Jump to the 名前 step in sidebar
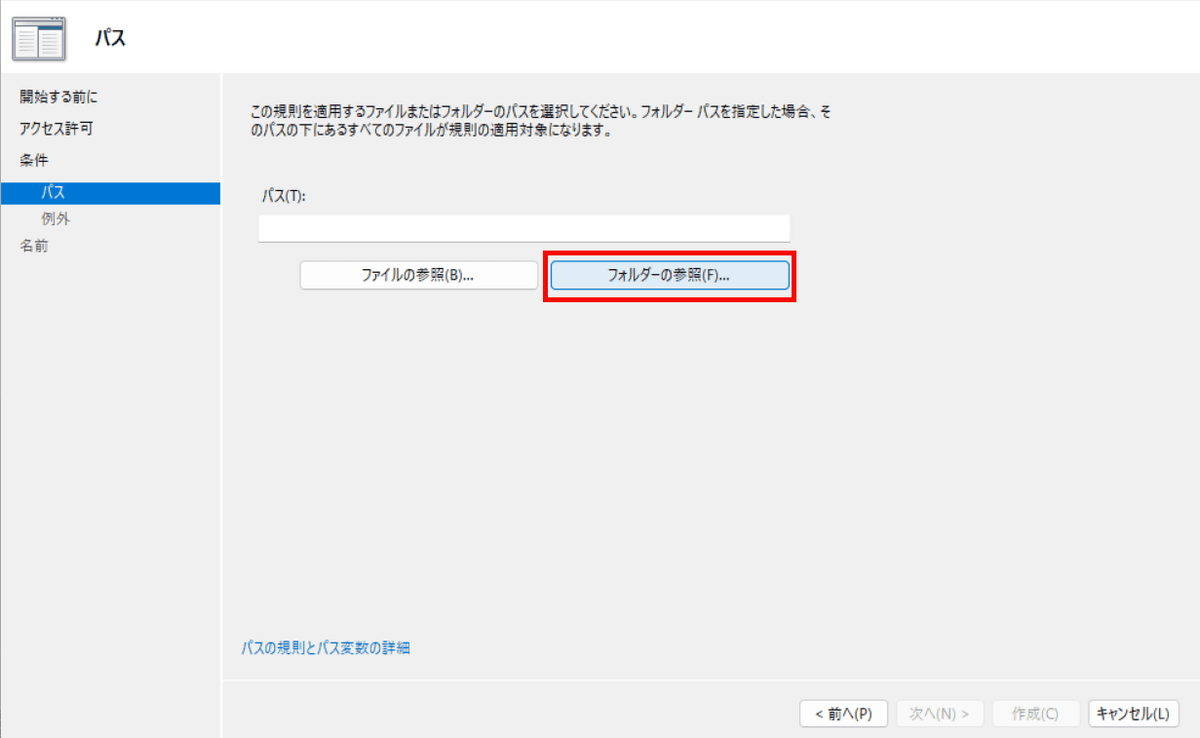The image size is (1200, 738). (x=34, y=246)
